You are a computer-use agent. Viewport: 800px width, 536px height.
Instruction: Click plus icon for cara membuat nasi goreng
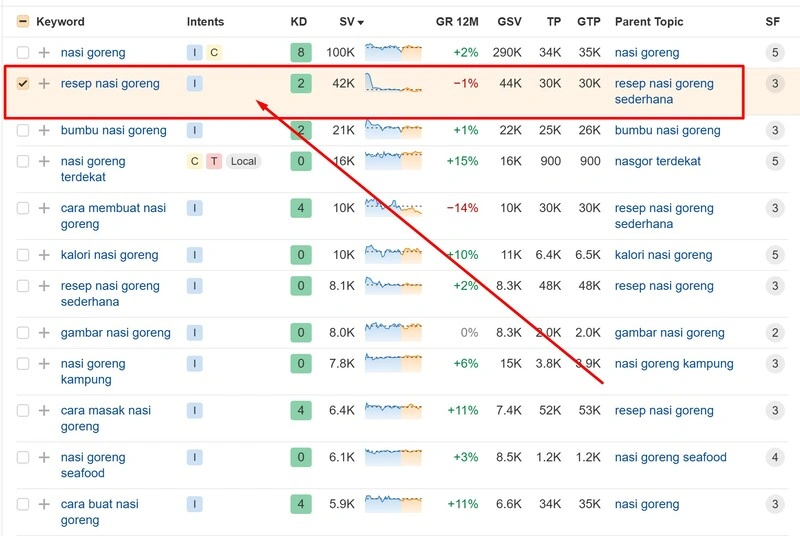pos(44,209)
